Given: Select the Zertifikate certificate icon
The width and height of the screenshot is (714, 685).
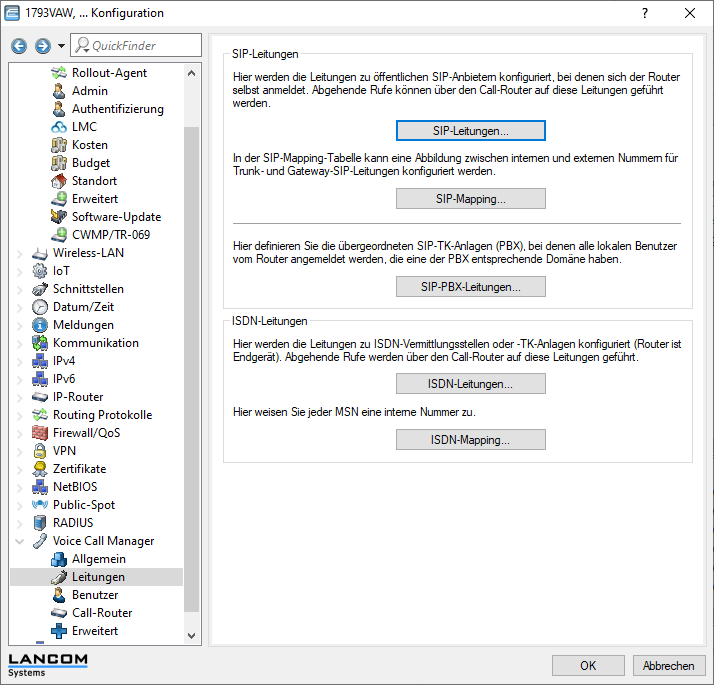Looking at the screenshot, I should point(40,469).
